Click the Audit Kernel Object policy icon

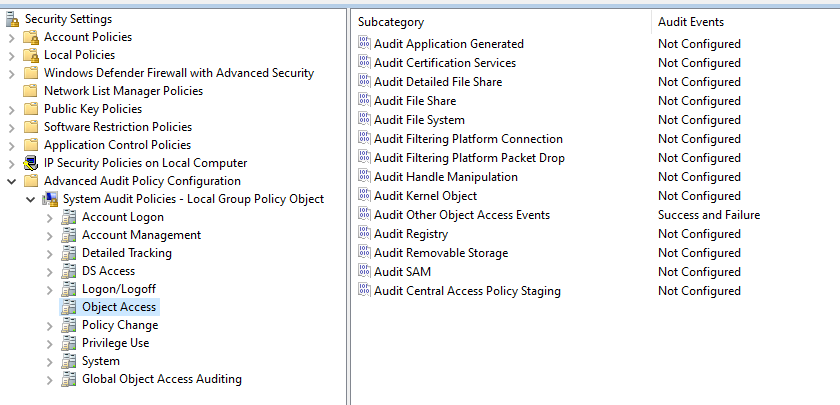[364, 196]
